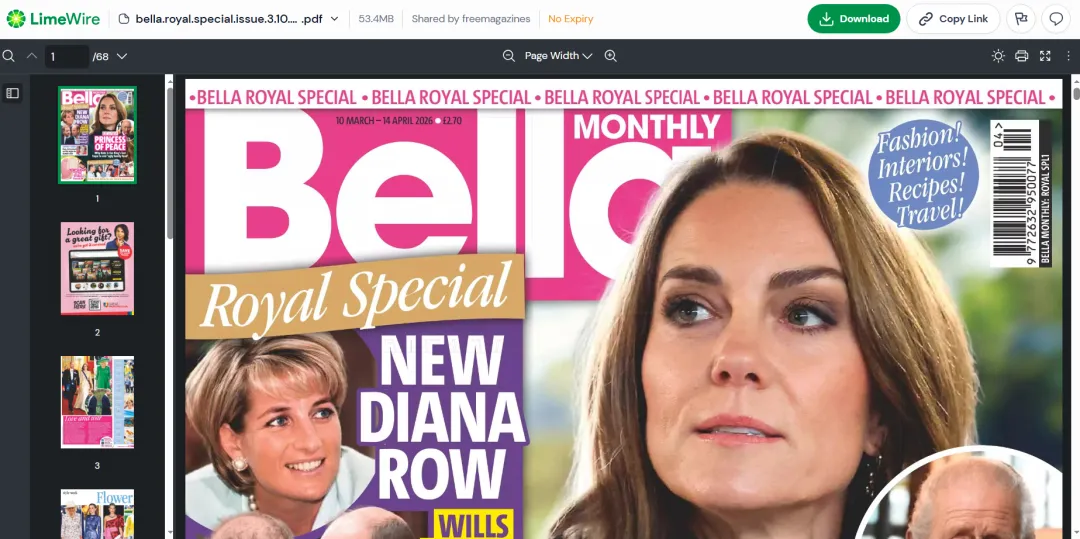
Task: Click the search magnifier icon in PDF toolbar
Action: click(x=9, y=56)
